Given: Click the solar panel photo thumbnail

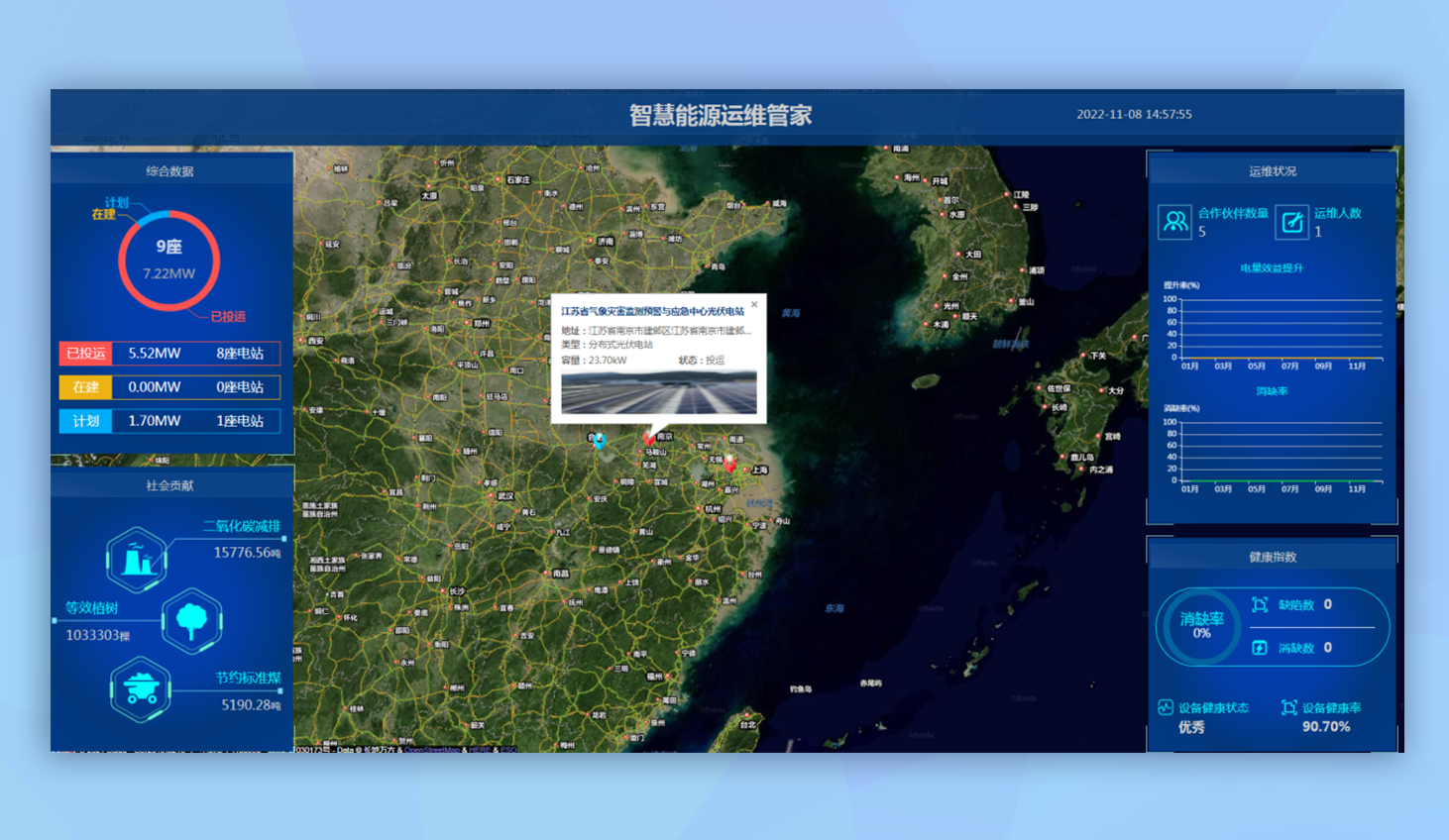Looking at the screenshot, I should pyautogui.click(x=658, y=392).
